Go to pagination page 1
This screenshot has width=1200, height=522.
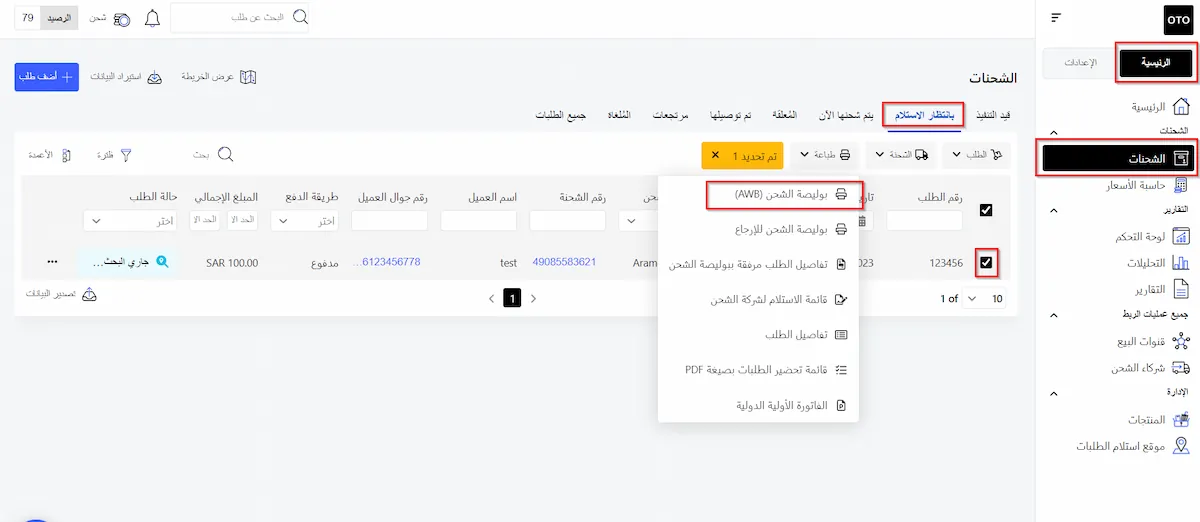click(512, 298)
